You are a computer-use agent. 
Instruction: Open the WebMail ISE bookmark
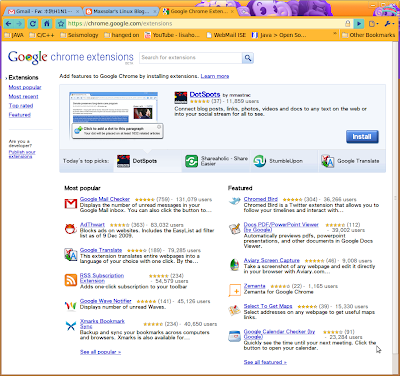(226, 35)
